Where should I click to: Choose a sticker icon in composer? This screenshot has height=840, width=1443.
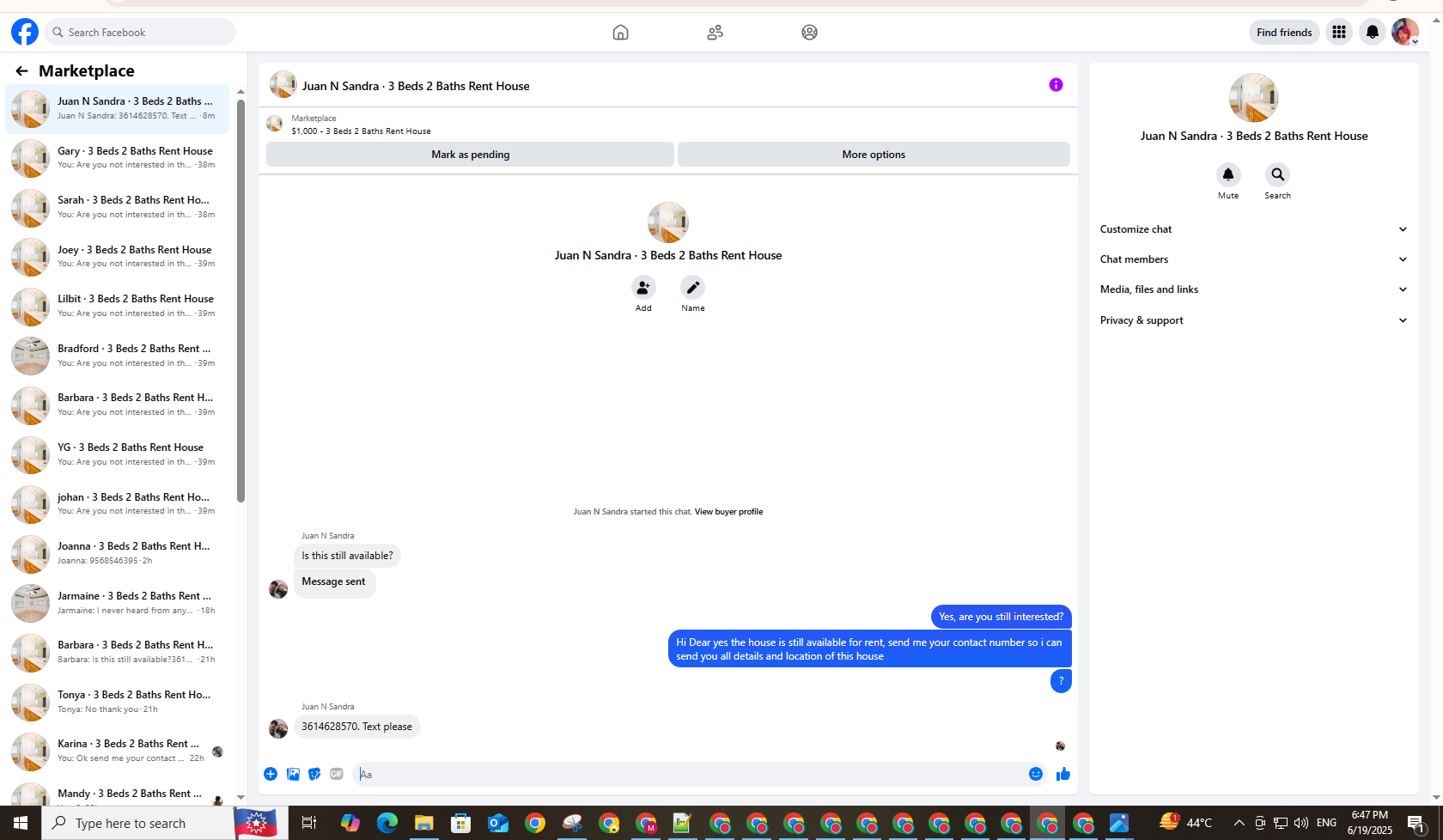[x=314, y=774]
